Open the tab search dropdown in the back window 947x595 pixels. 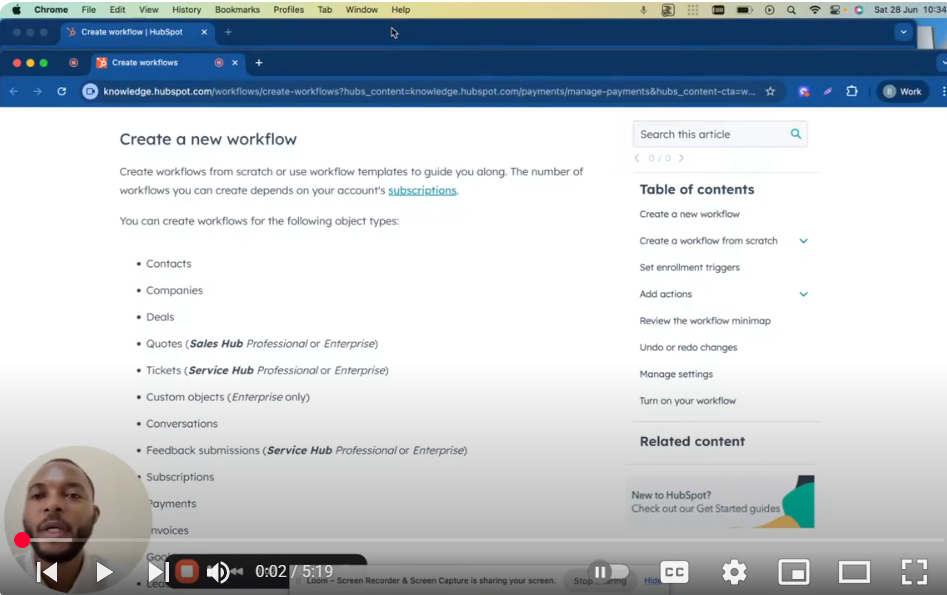tap(903, 32)
